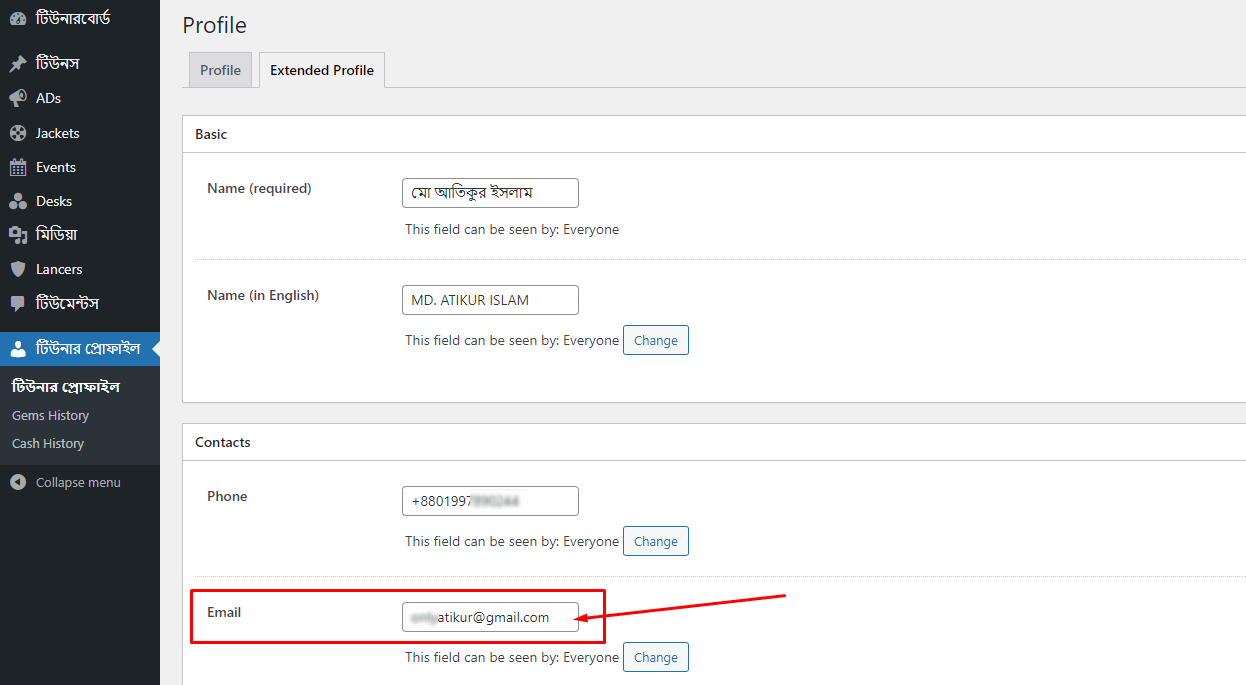Click the Name (required) input field
The width and height of the screenshot is (1246, 685).
coord(490,193)
